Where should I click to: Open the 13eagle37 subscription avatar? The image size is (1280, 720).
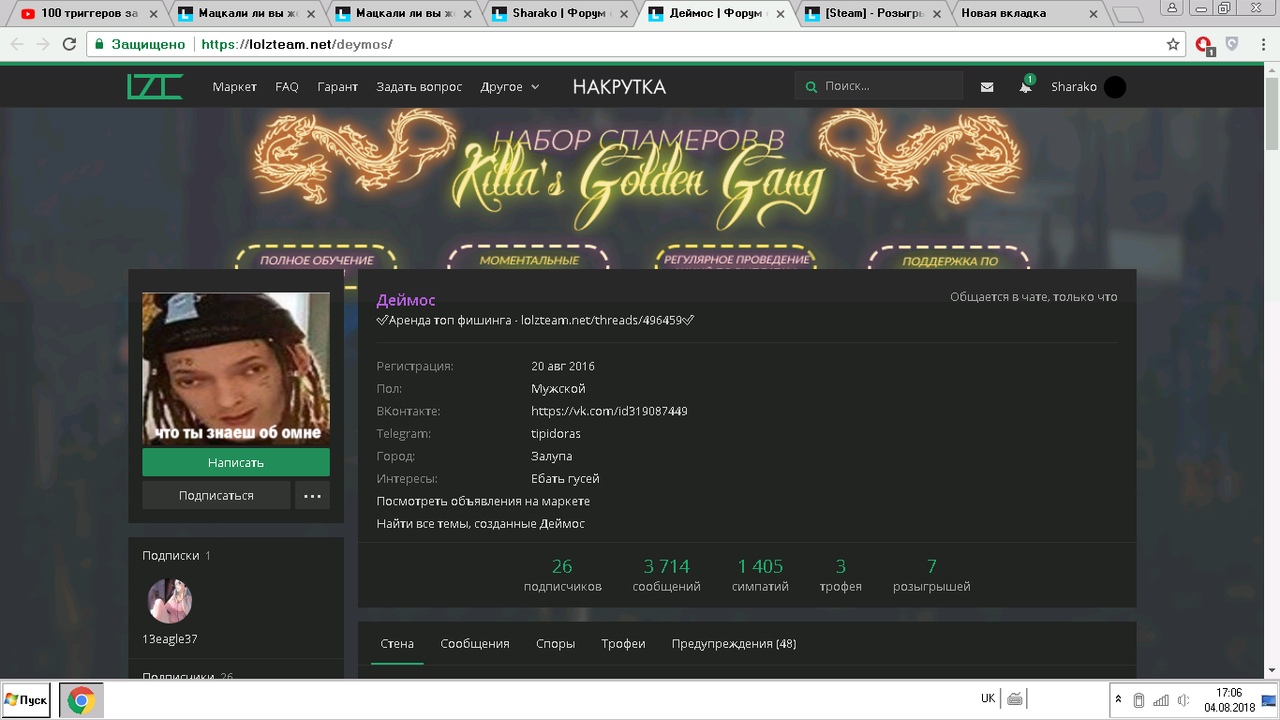tap(170, 601)
